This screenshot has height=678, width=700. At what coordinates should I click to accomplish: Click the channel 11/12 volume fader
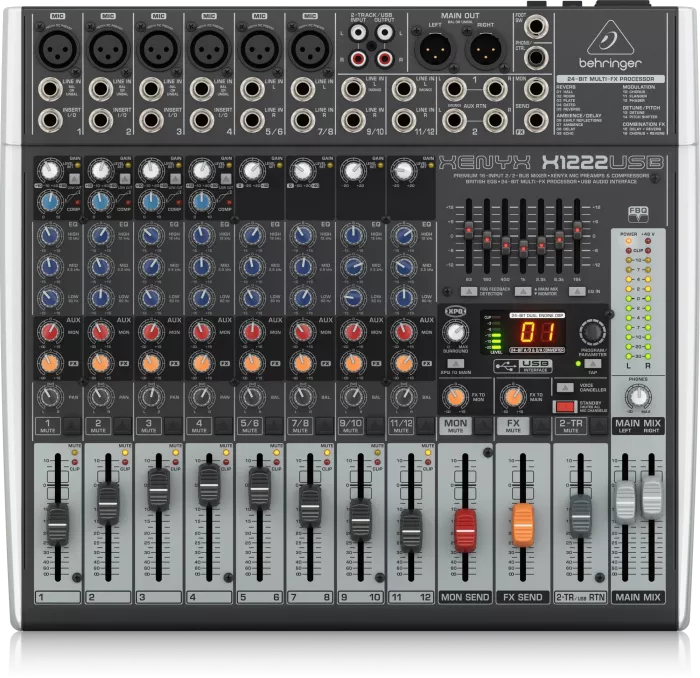411,530
